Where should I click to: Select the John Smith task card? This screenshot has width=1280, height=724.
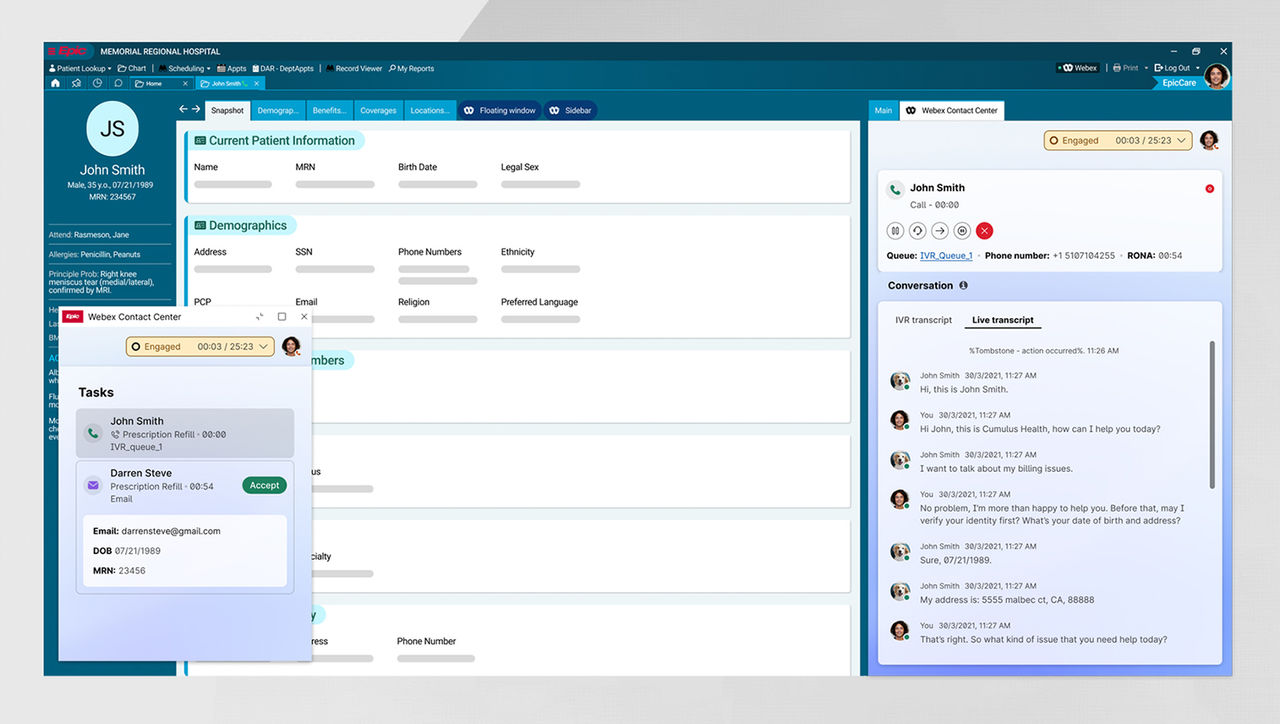point(185,433)
